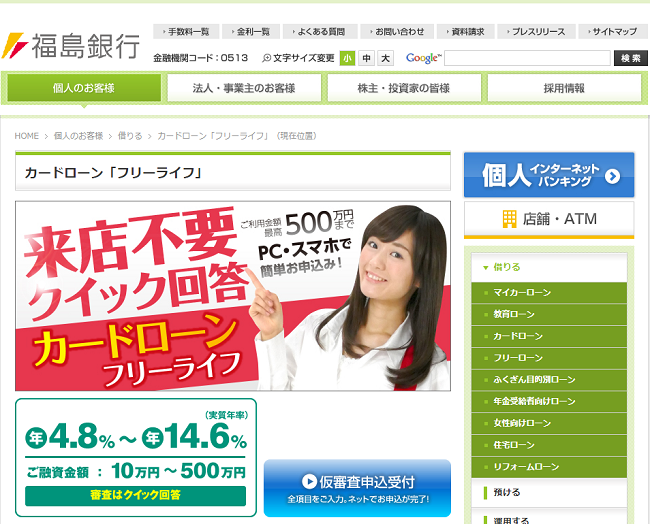Image resolution: width=650 pixels, height=524 pixels.
Task: Go to よくある質問 page
Action: pos(319,32)
